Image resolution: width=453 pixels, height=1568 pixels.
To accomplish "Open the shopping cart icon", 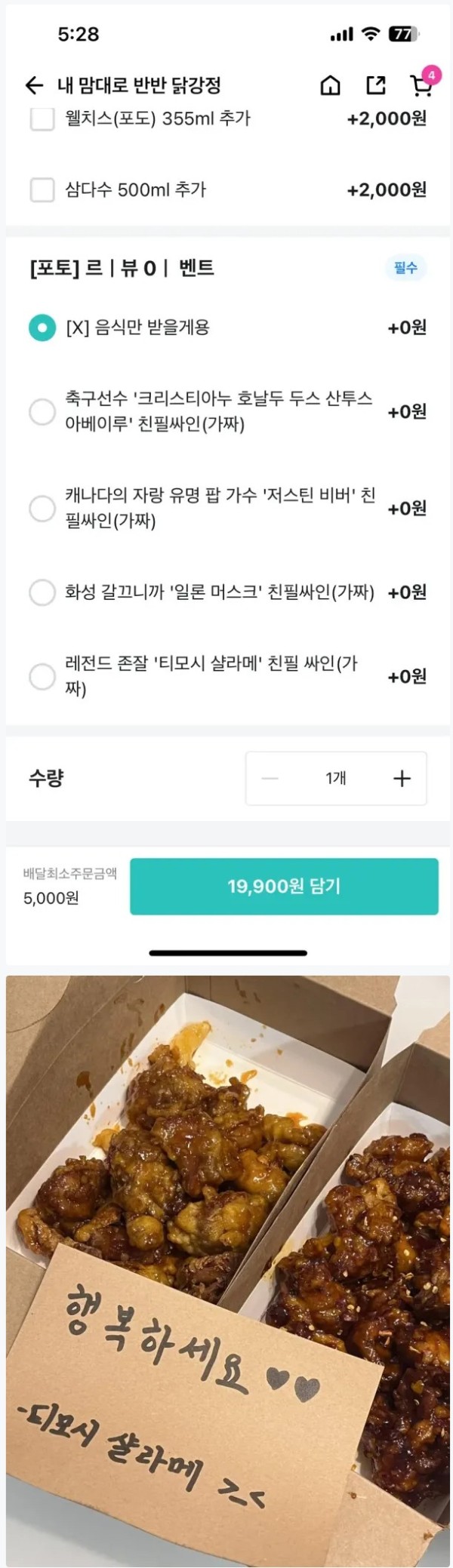I will [x=421, y=87].
